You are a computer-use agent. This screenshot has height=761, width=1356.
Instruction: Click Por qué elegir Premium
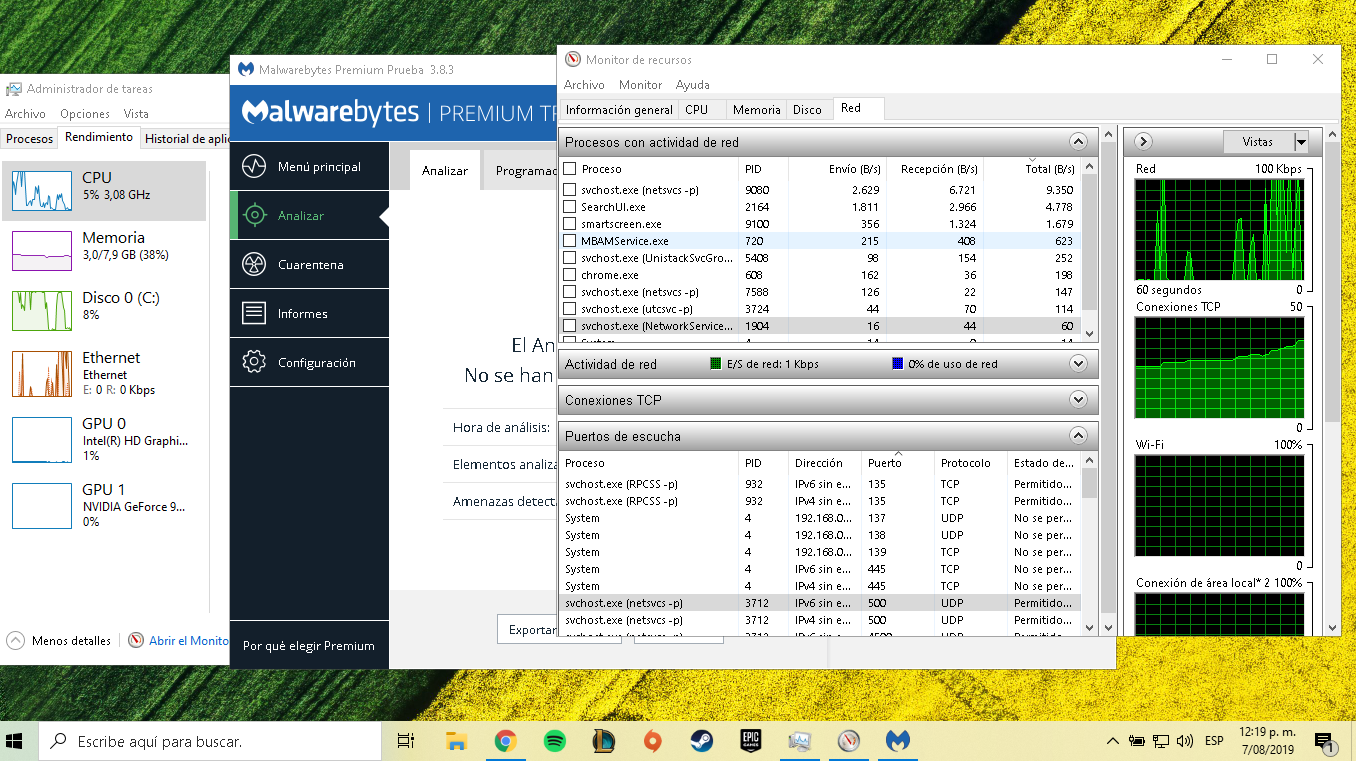pos(309,646)
